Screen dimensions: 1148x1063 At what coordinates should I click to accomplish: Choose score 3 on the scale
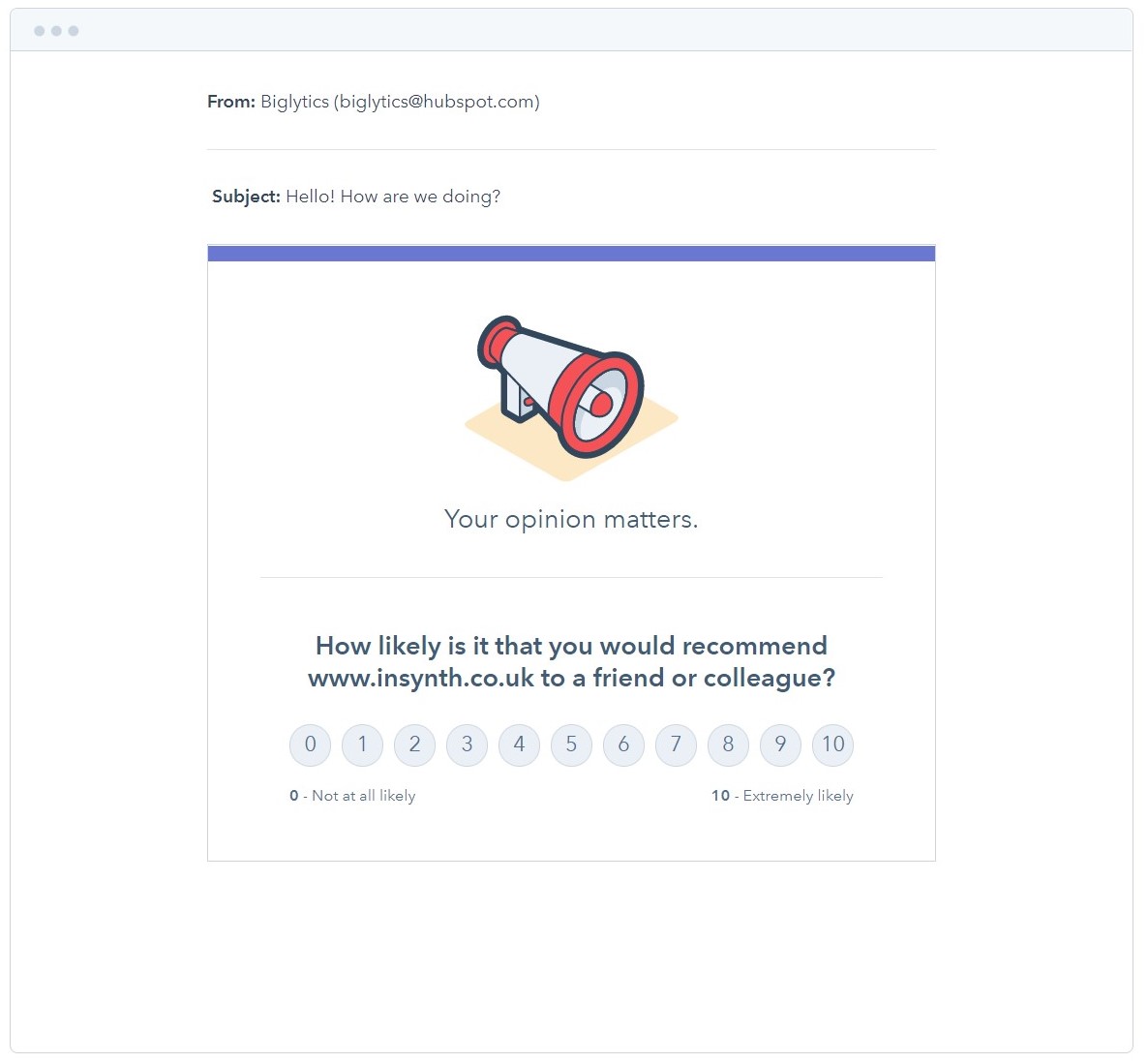coord(468,745)
